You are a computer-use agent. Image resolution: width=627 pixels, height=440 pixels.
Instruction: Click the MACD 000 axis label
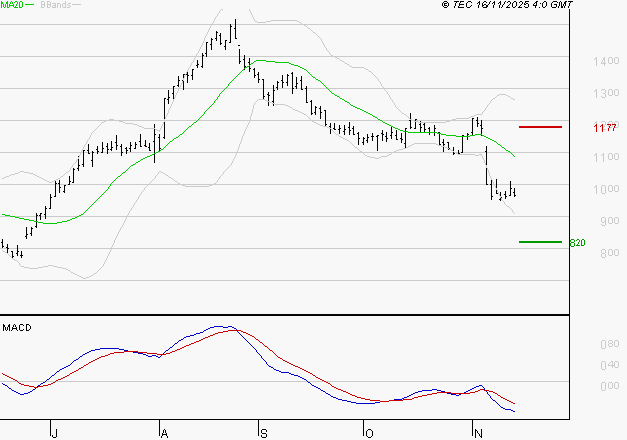coord(610,386)
